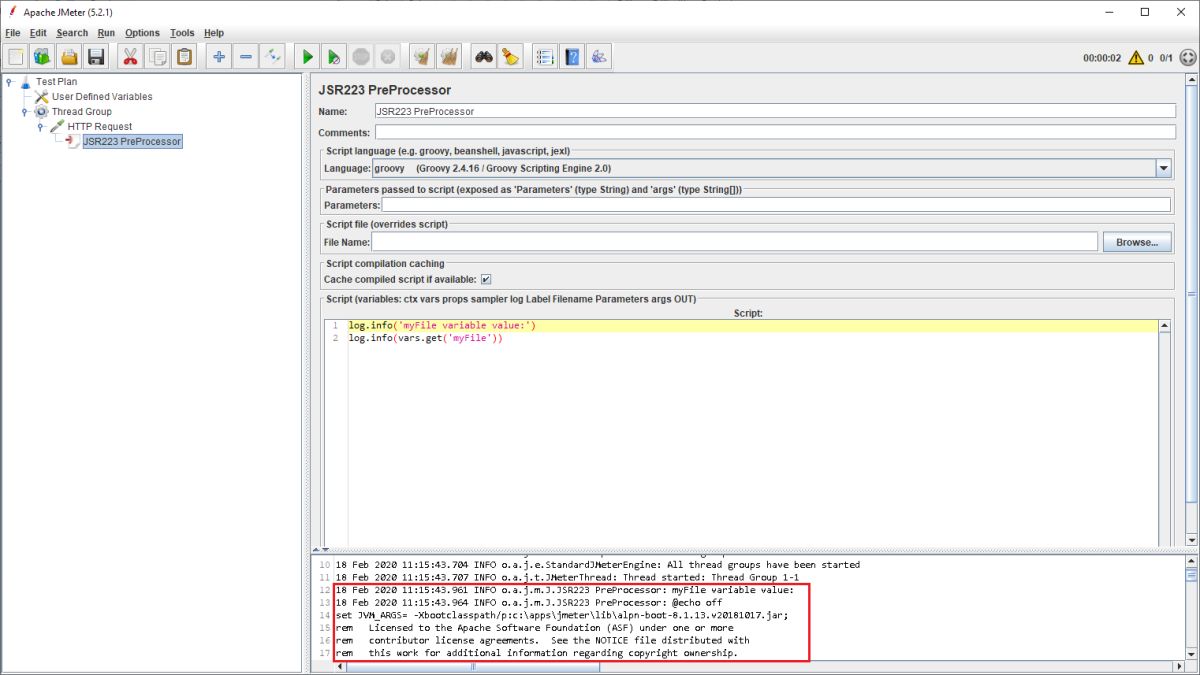Save the test plan with floppy icon
The image size is (1200, 675).
[x=96, y=57]
